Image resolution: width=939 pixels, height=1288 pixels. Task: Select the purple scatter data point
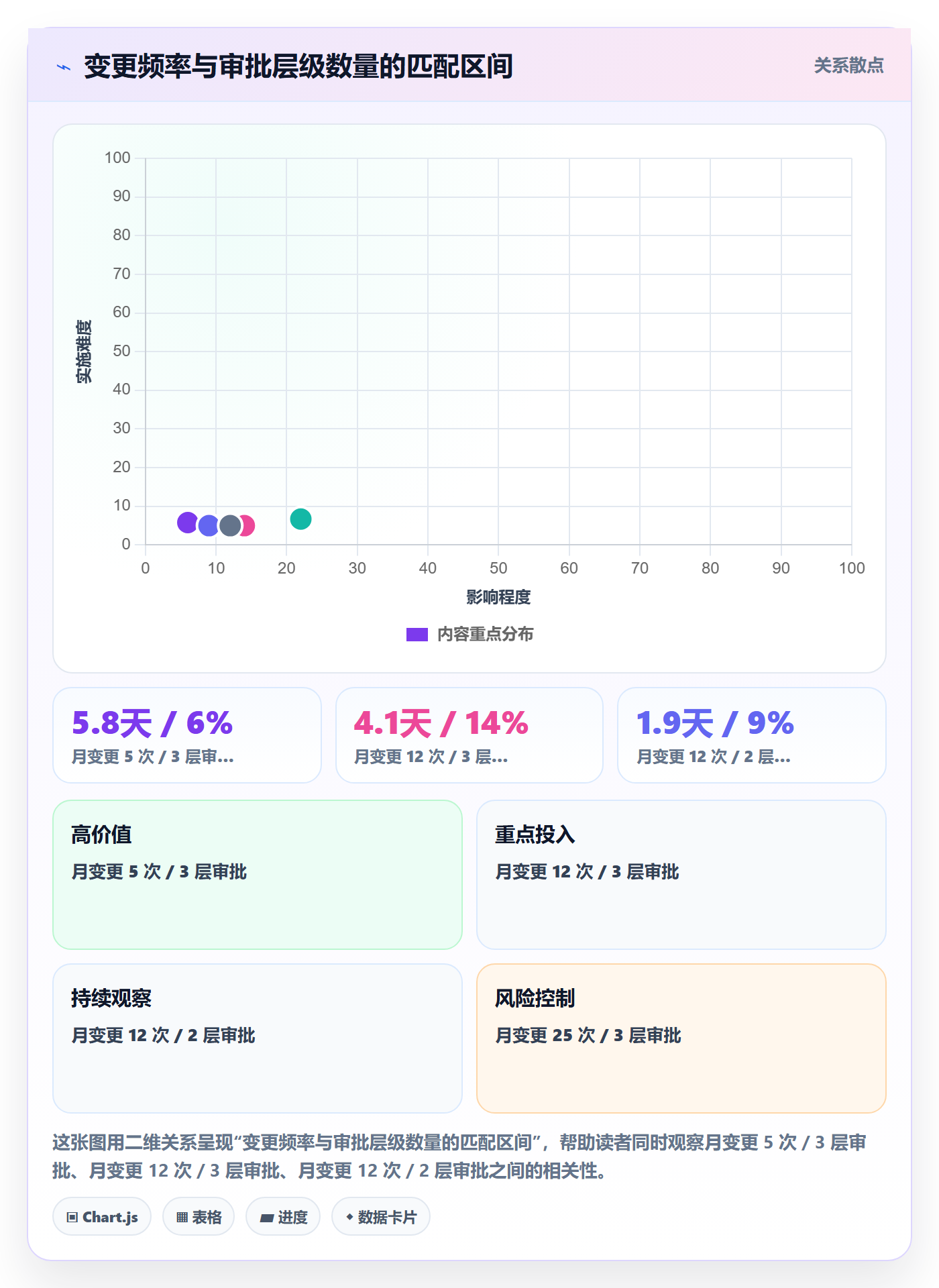point(187,522)
